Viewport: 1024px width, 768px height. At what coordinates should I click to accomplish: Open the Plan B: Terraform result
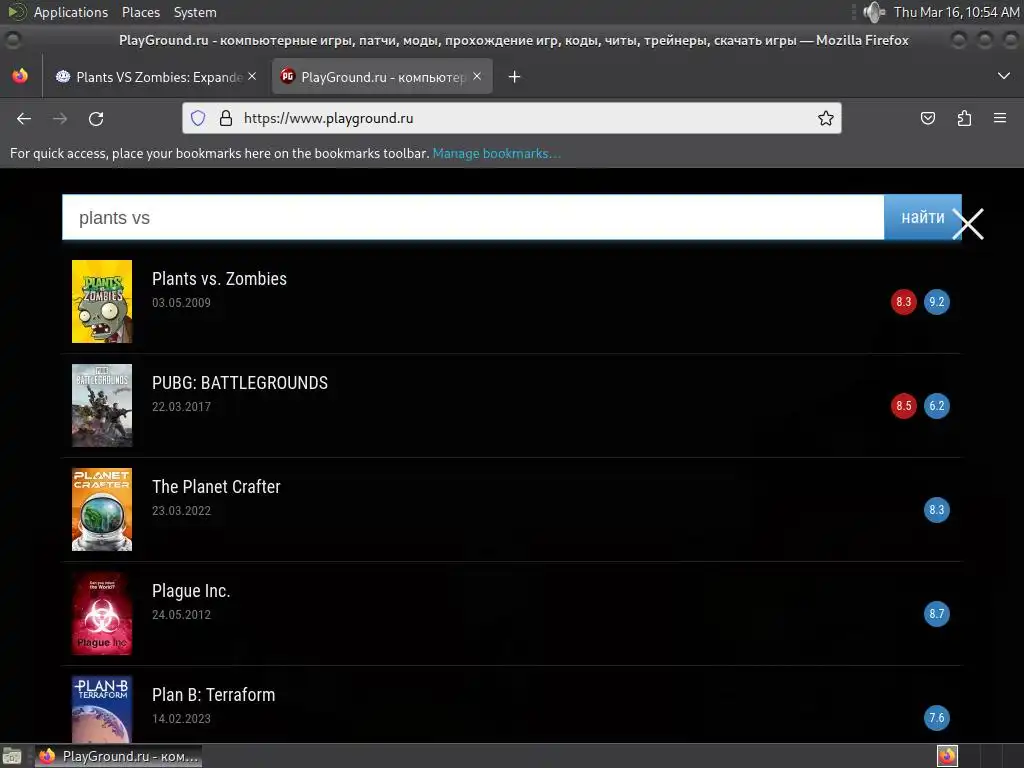214,695
